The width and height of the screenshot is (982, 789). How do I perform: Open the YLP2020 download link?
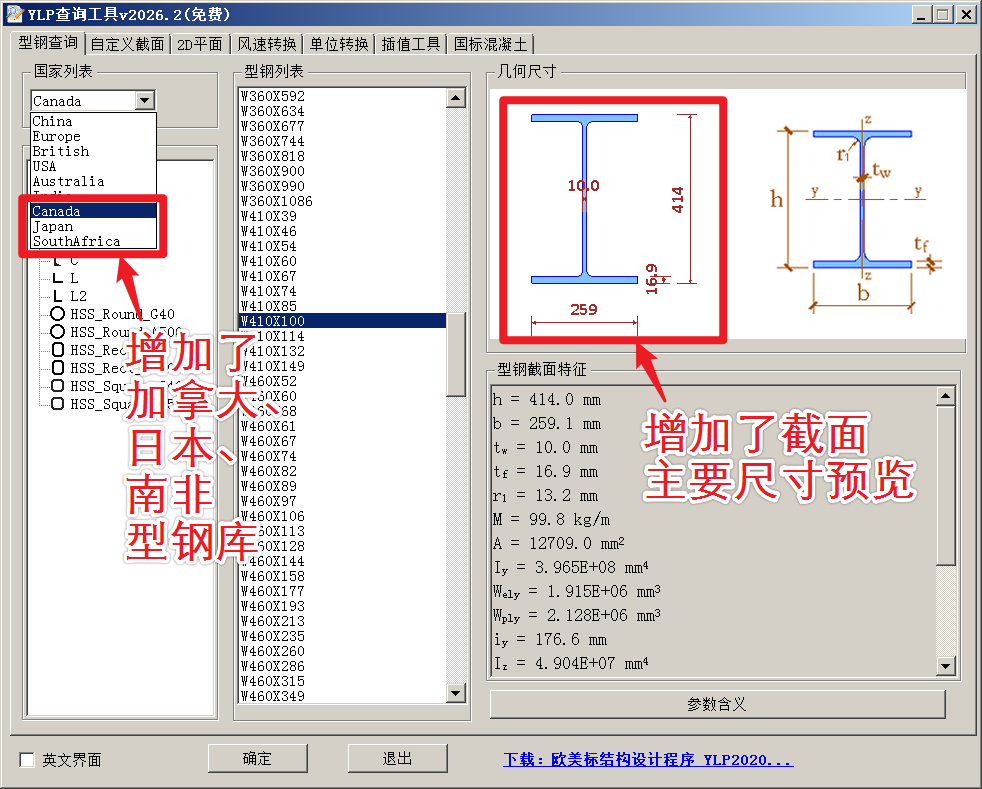(x=647, y=760)
